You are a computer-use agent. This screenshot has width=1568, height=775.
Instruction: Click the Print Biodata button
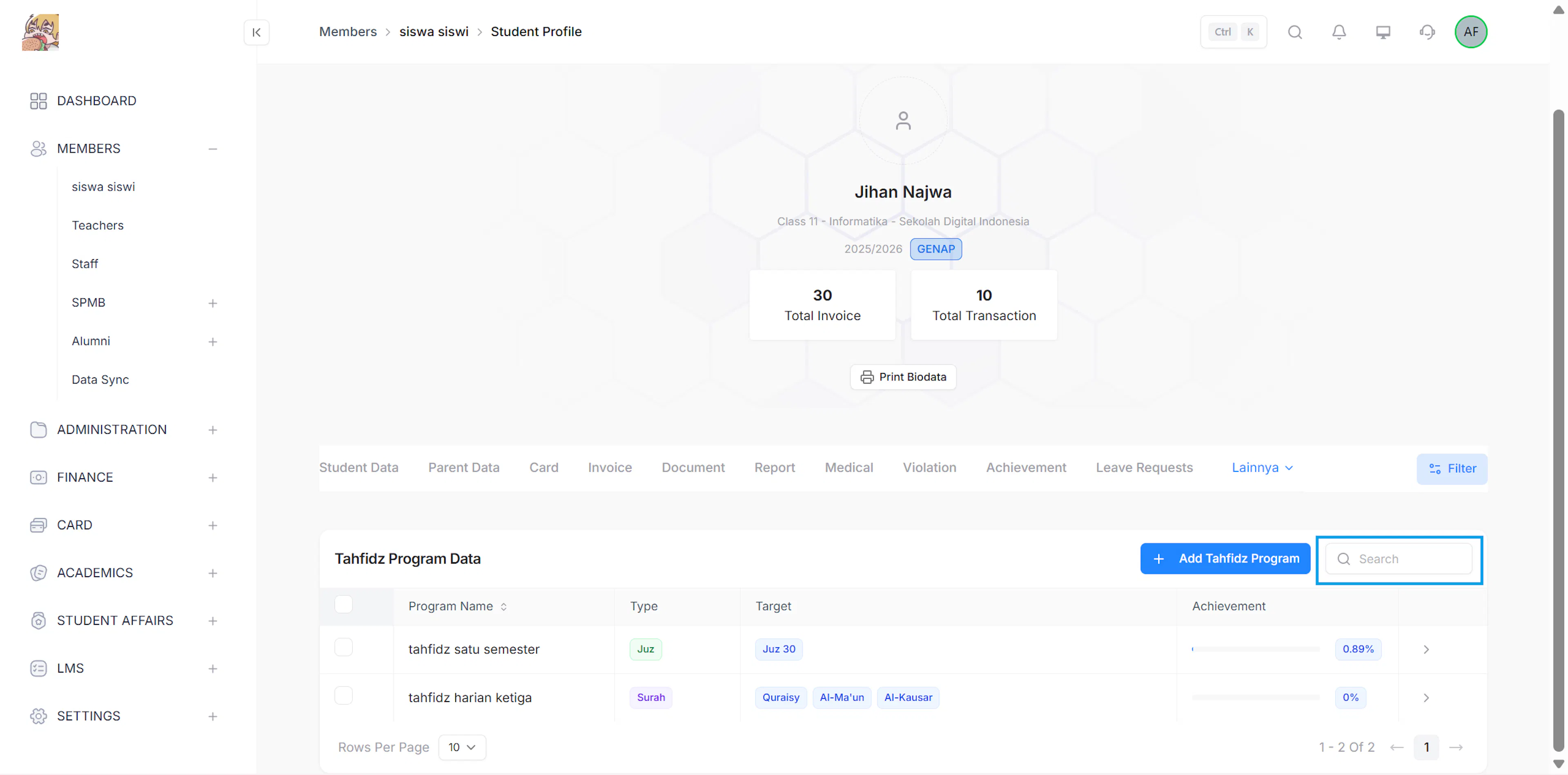[903, 377]
